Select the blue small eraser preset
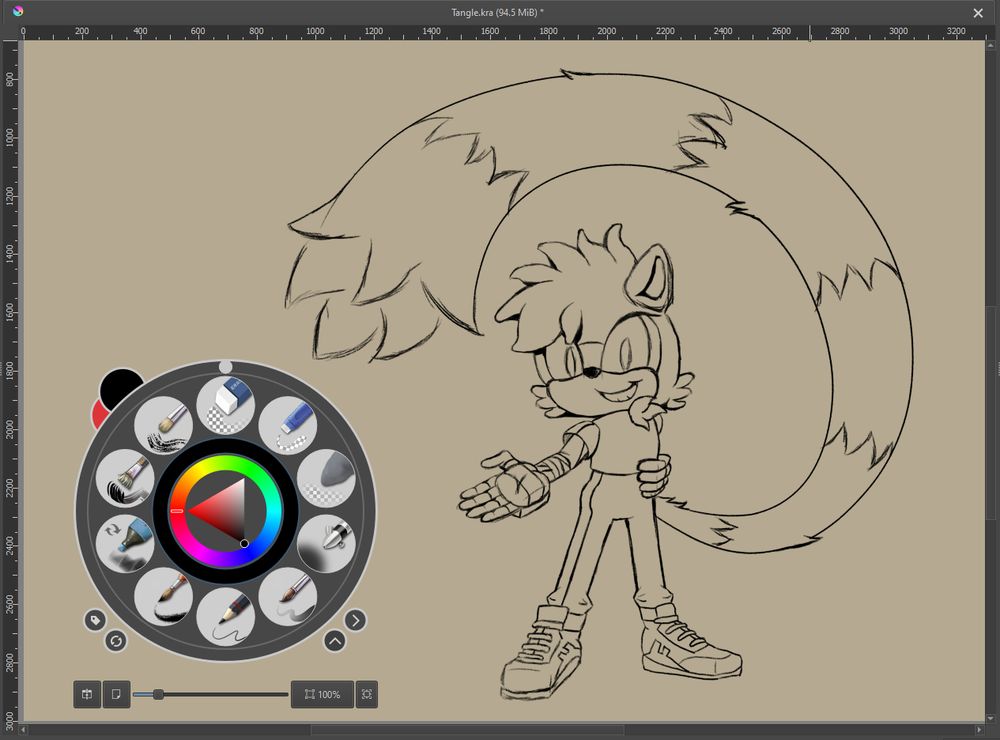 coord(288,424)
